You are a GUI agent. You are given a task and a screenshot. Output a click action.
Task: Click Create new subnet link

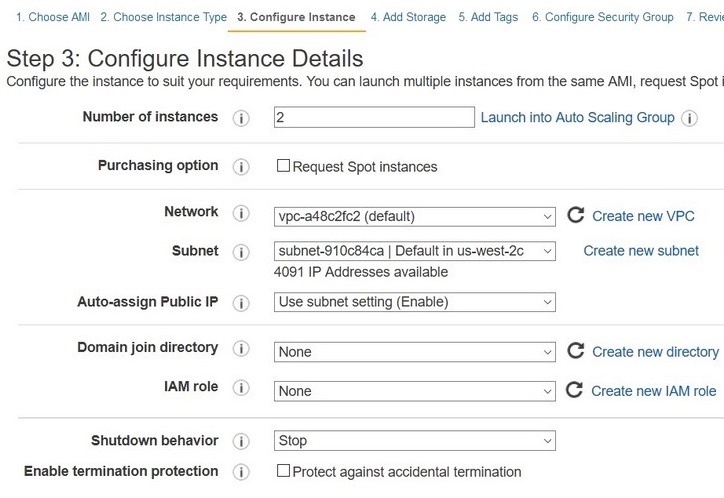pos(641,251)
